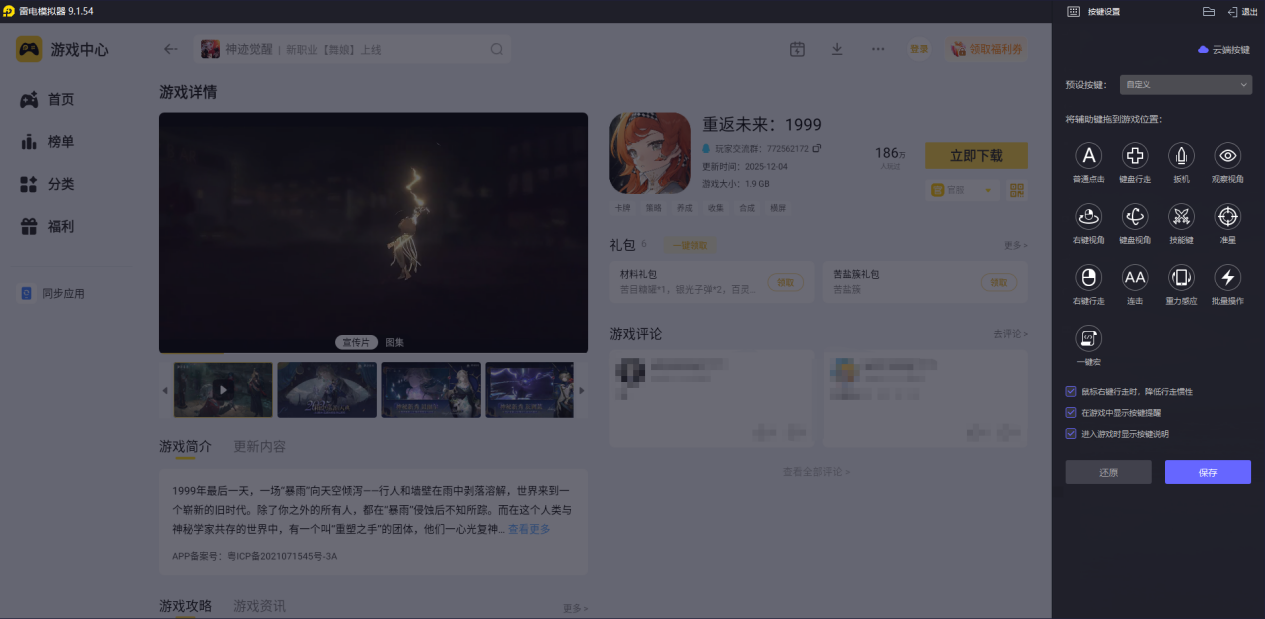Click 查看更多 to expand game introduction
Screen dimensions: 1265x619
coord(528,529)
